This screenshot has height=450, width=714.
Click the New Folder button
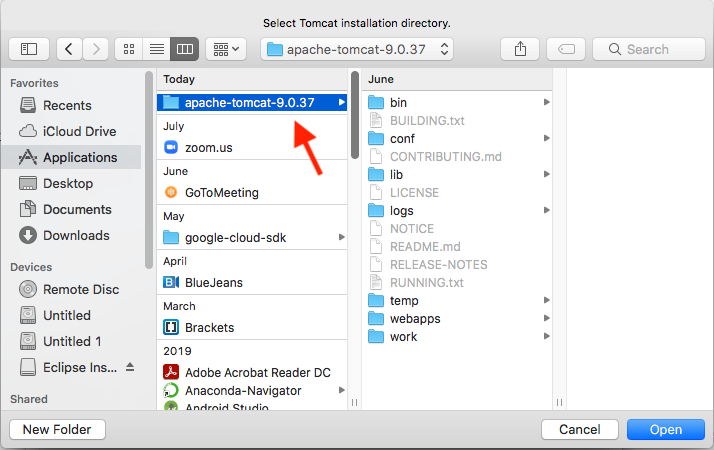point(57,430)
